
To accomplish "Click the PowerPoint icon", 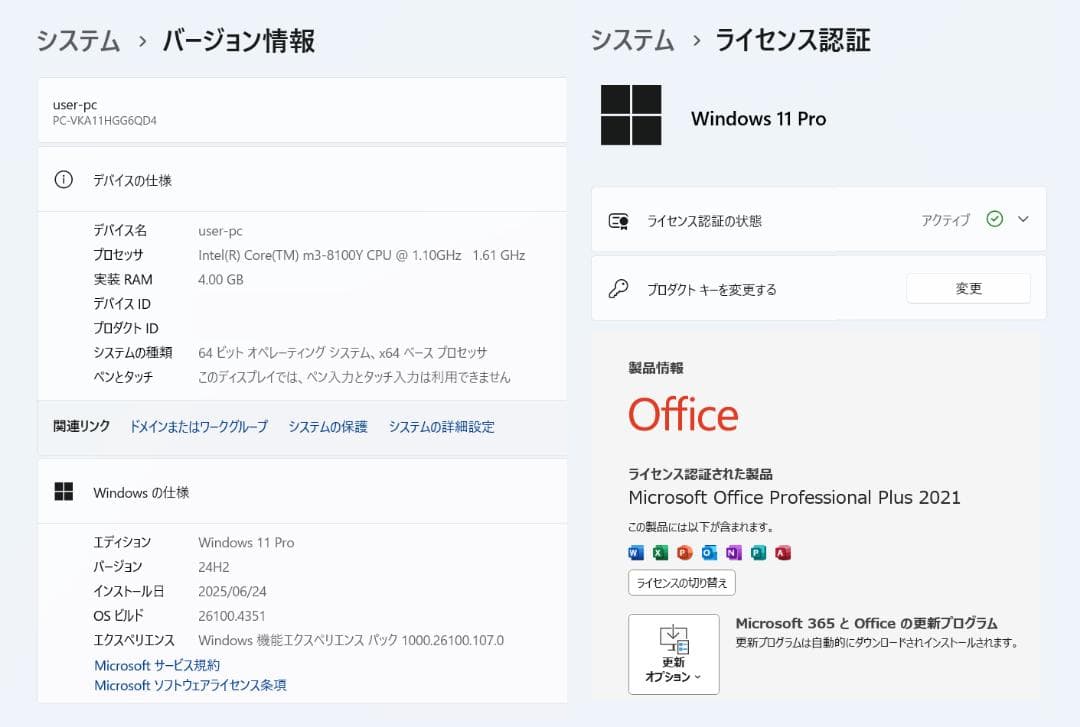I will (x=684, y=552).
